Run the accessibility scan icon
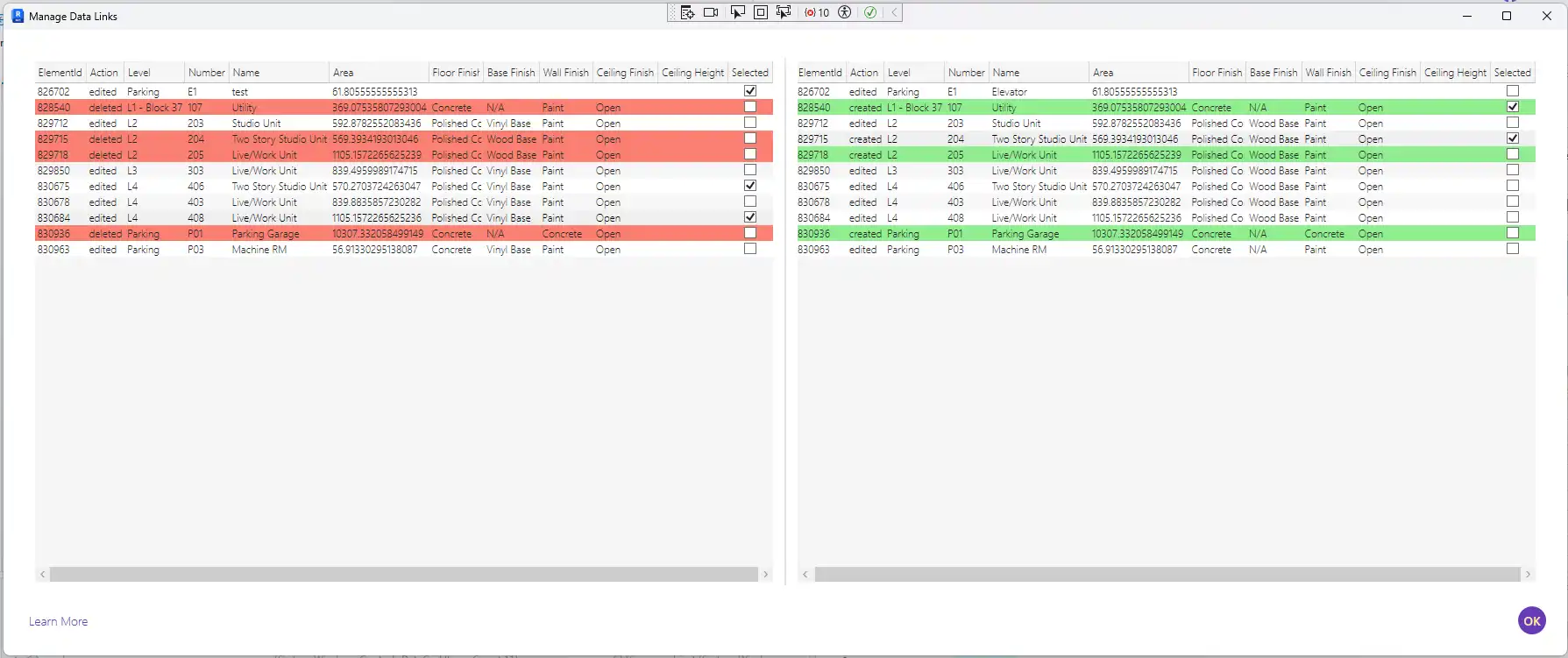1568x658 pixels. tap(845, 12)
